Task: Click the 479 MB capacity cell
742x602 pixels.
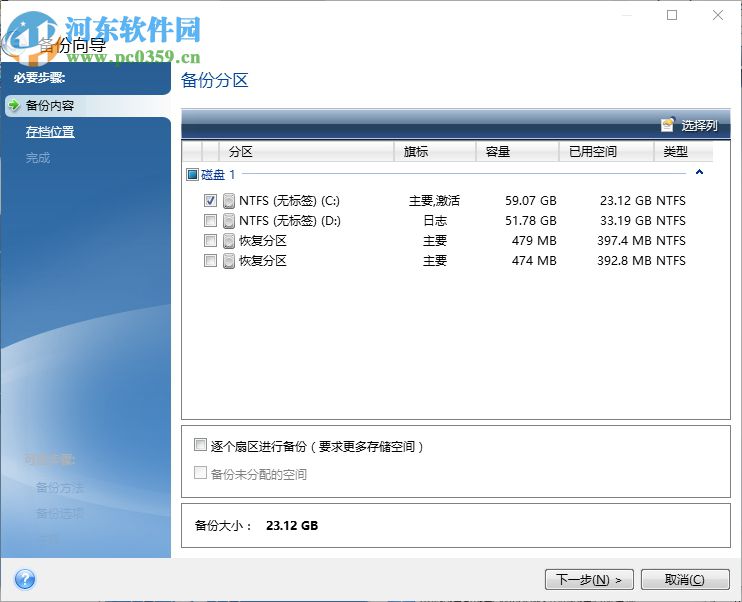Action: [534, 241]
